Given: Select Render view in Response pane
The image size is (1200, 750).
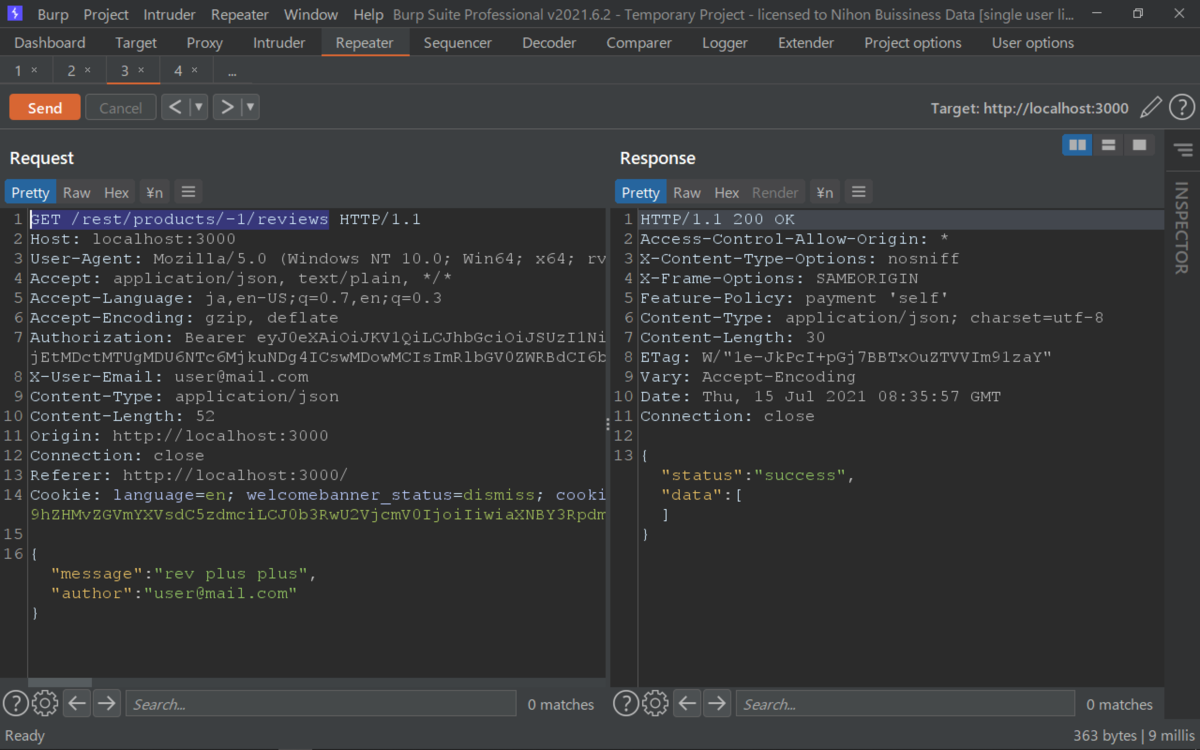Looking at the screenshot, I should click(x=775, y=192).
